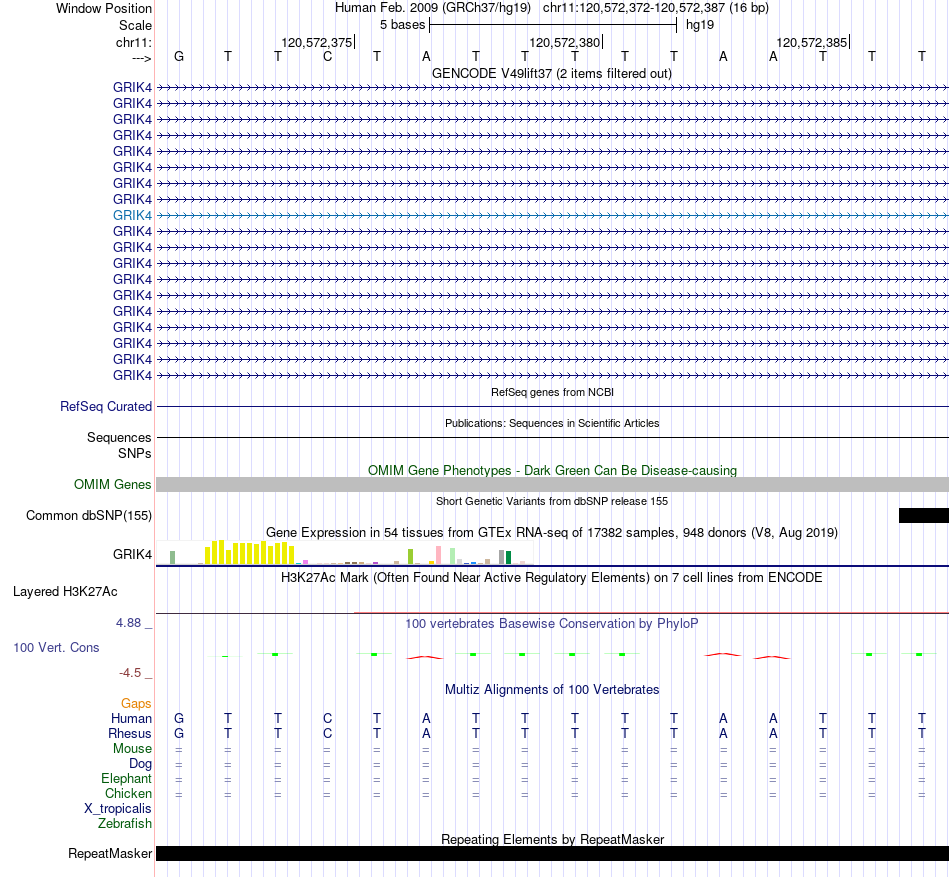Select the Rhesus alignment row label
This screenshot has width=950, height=877.
pos(130,733)
